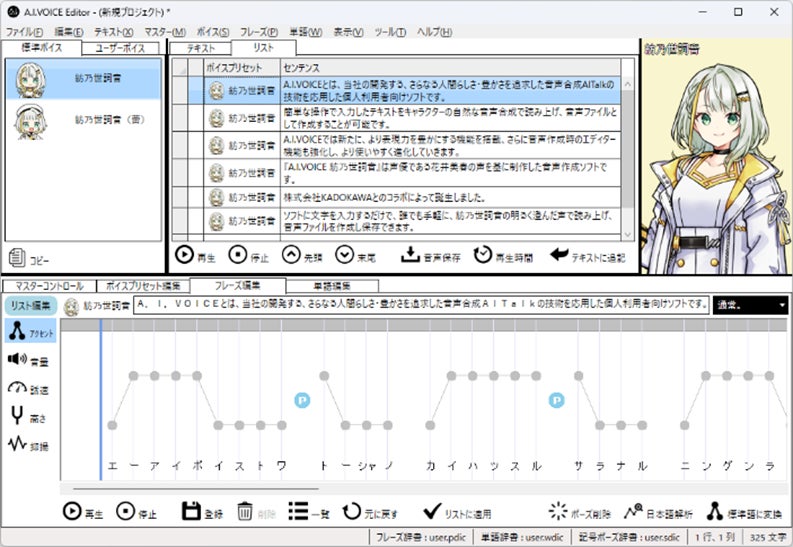Click the phrase text input field

[x=421, y=305]
